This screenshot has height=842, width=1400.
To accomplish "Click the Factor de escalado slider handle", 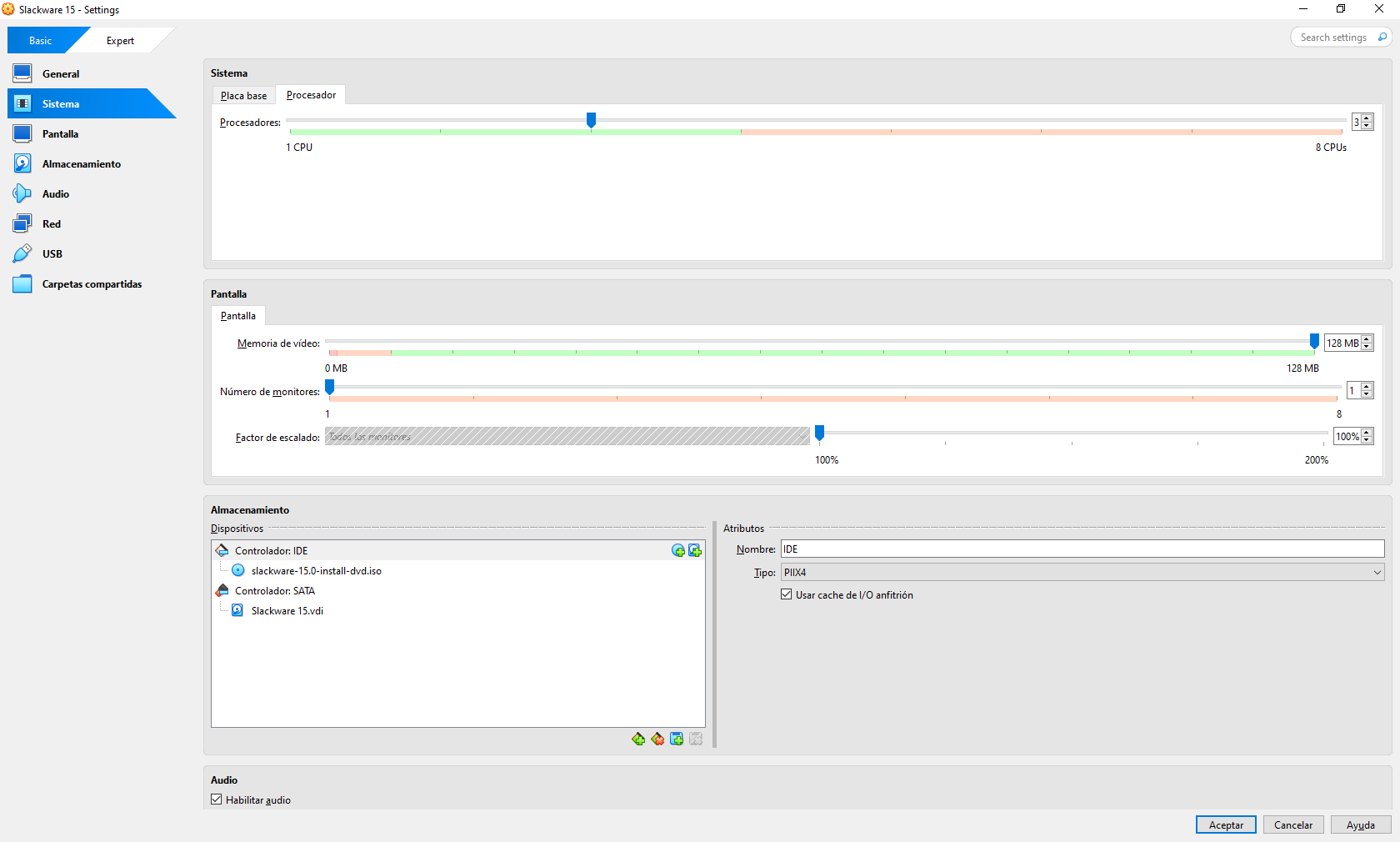I will coord(820,434).
